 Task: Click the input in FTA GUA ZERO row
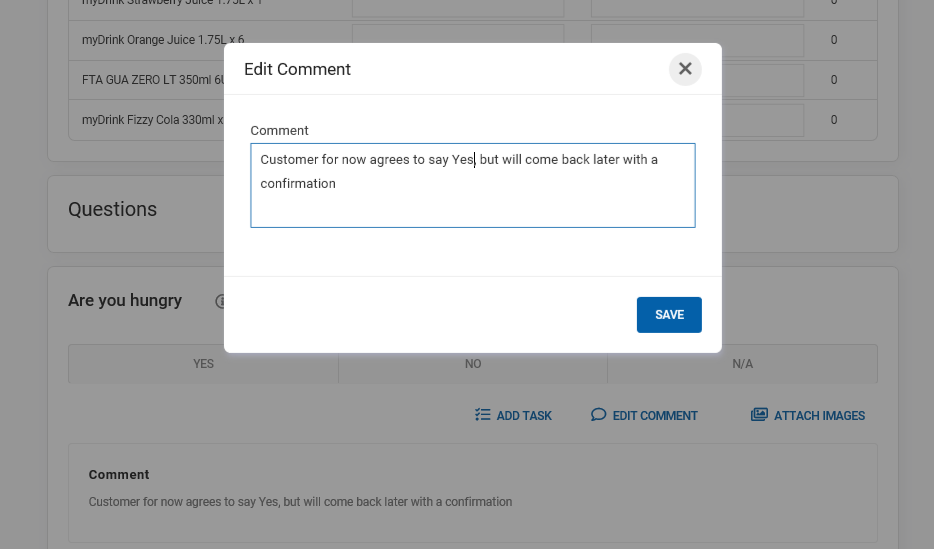click(761, 80)
